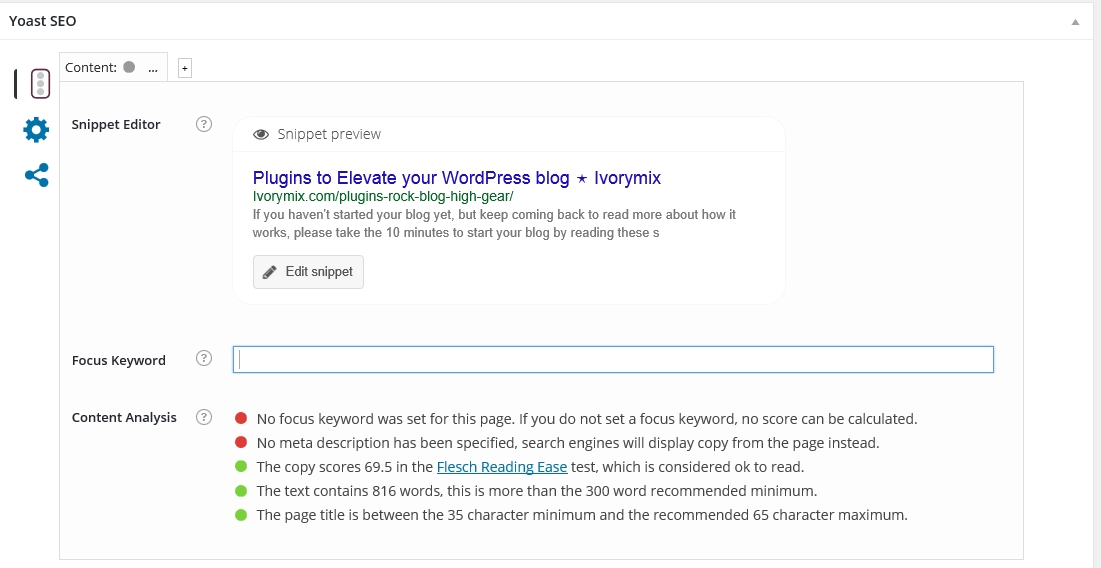The image size is (1101, 568).
Task: Open the Yoast social share settings
Action: point(37,175)
